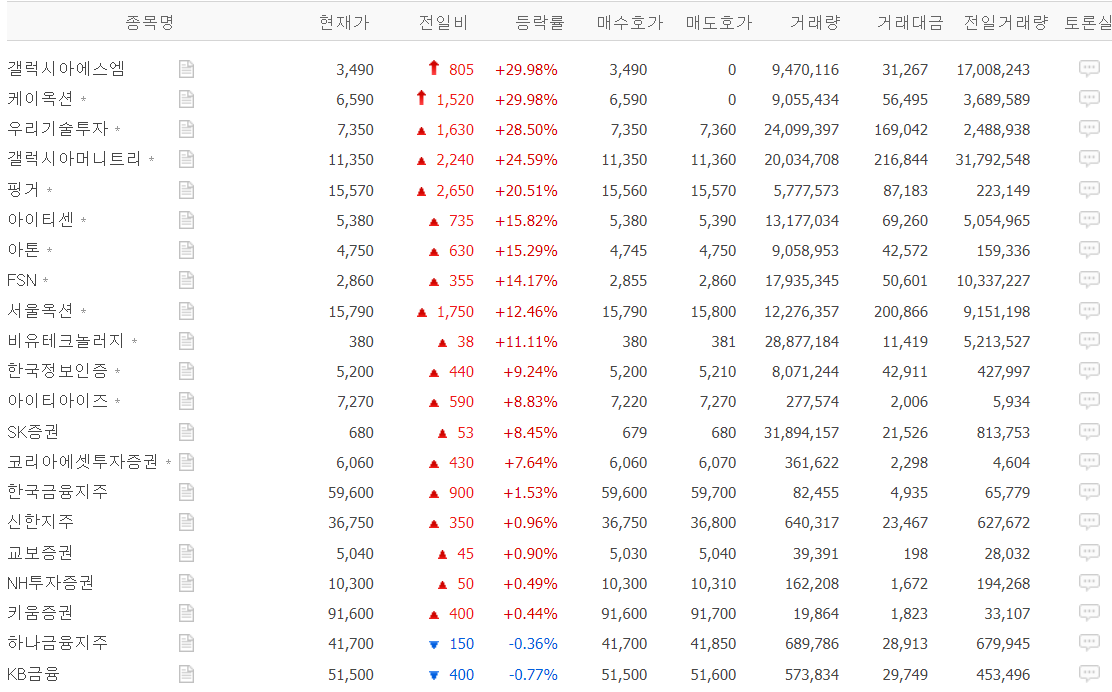
Task: Click the 거래대금 column header
Action: coord(910,23)
